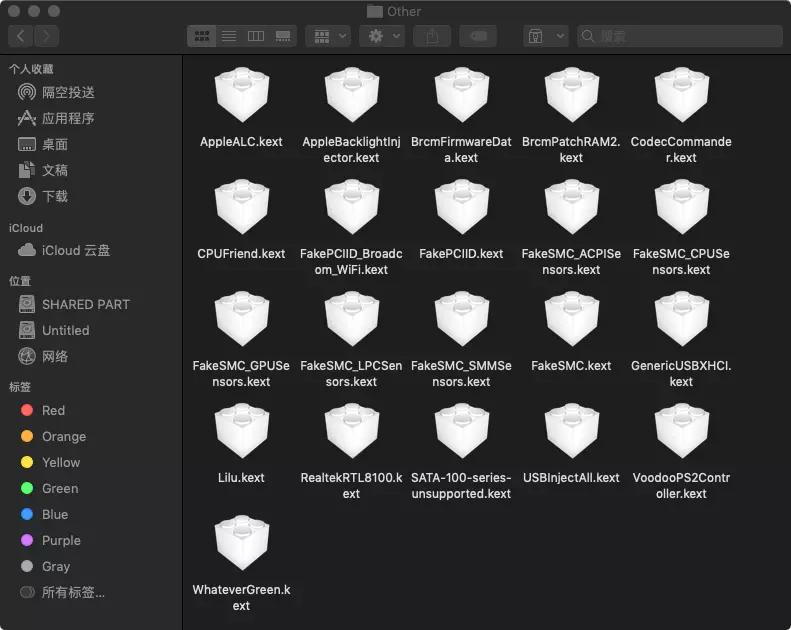
Task: Click the search field
Action: tap(680, 36)
